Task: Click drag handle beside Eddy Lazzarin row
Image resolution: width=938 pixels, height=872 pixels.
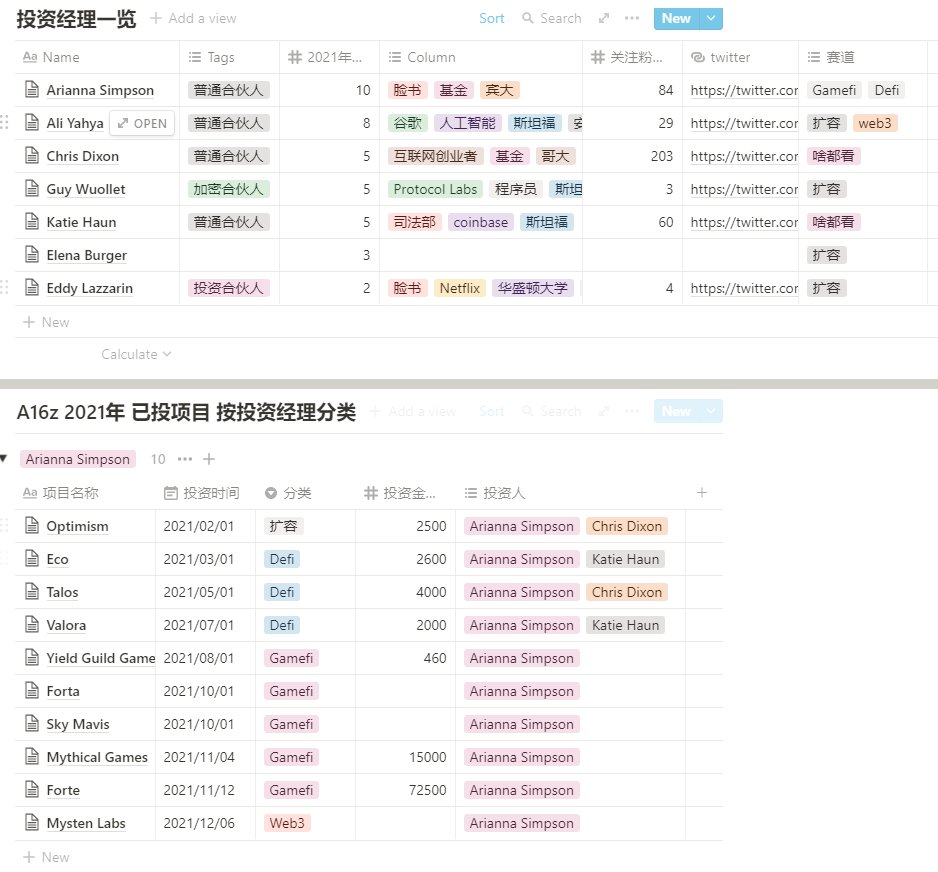Action: click(x=4, y=287)
